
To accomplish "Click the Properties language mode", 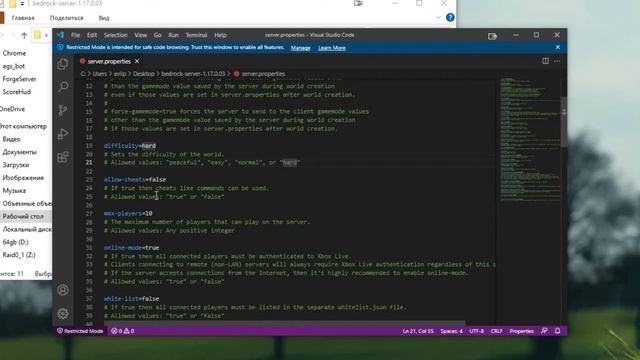I will pos(522,331).
